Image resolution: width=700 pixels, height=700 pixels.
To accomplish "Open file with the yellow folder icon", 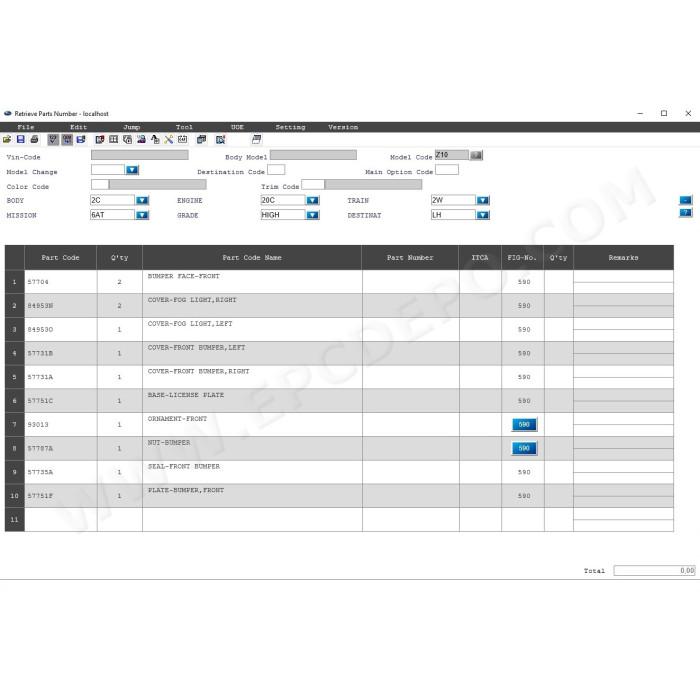I will (x=7, y=140).
